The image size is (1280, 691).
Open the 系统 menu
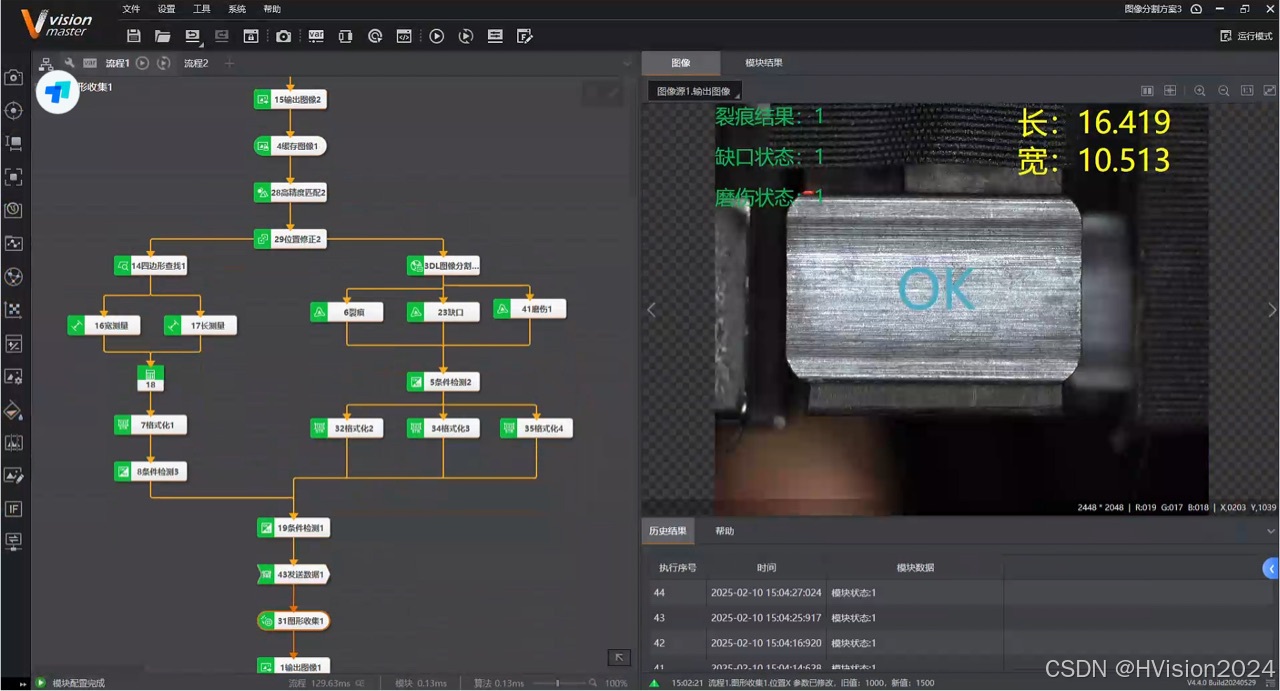pyautogui.click(x=237, y=9)
